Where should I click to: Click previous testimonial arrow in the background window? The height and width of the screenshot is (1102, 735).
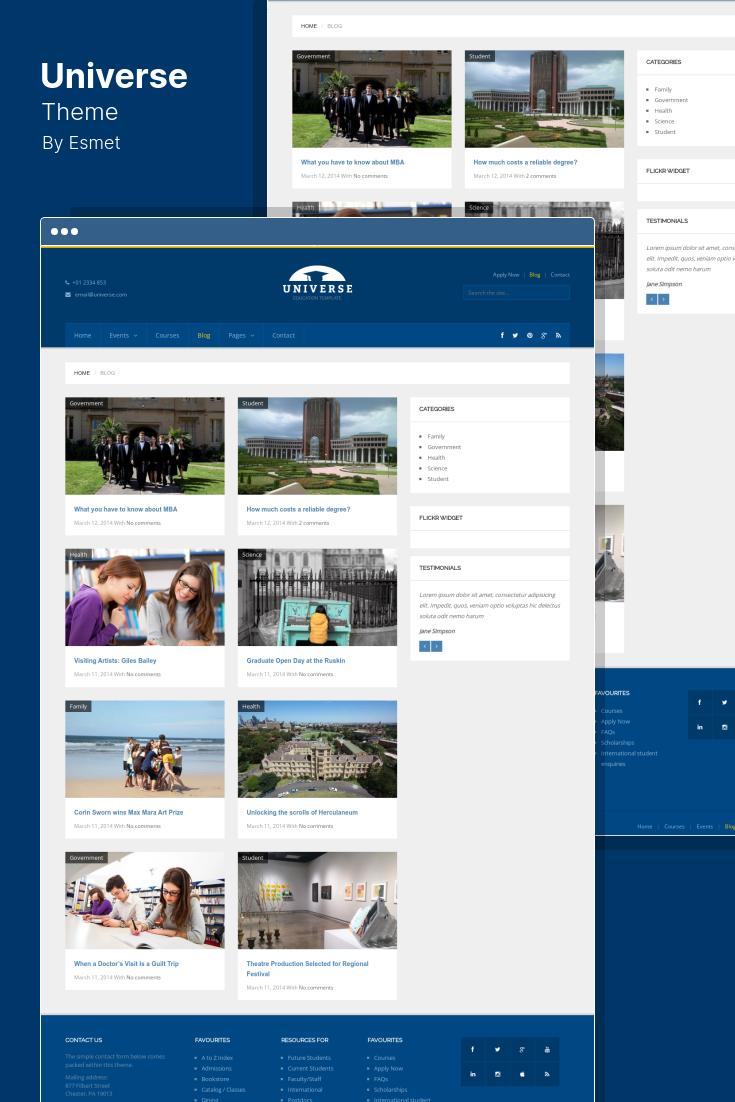click(651, 299)
